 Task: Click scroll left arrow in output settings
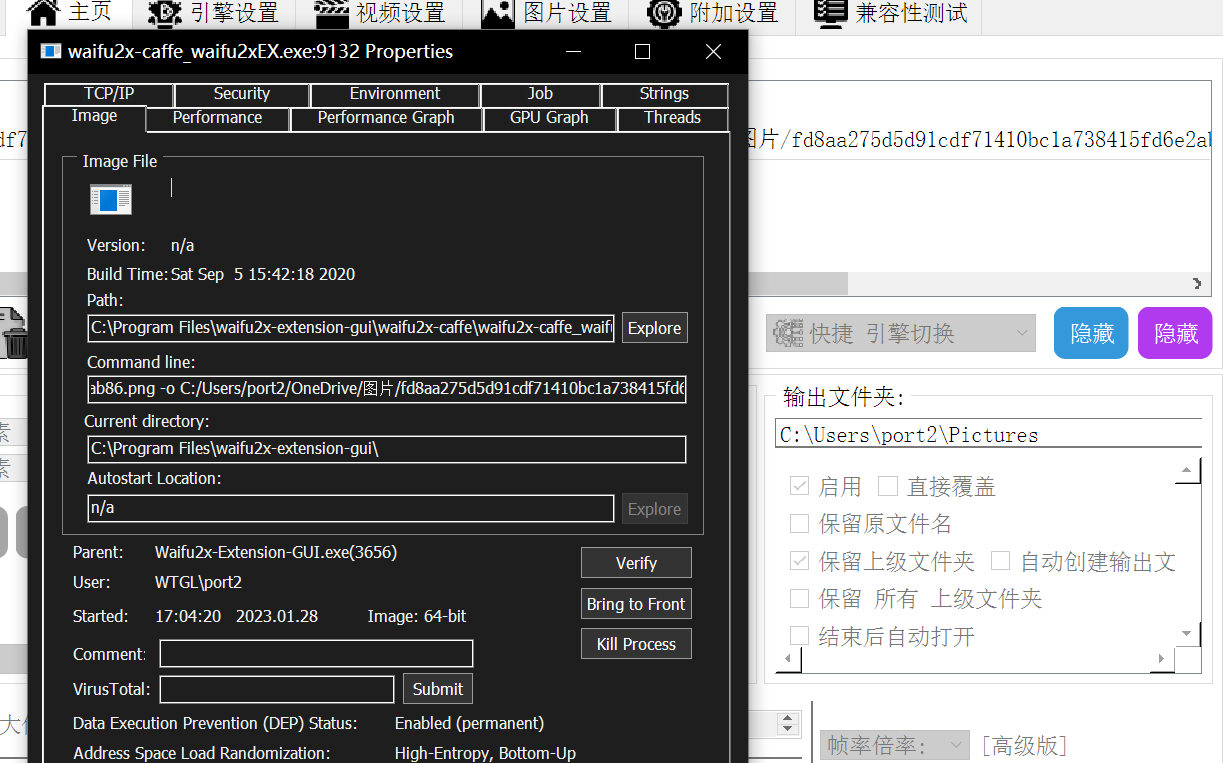(x=788, y=659)
